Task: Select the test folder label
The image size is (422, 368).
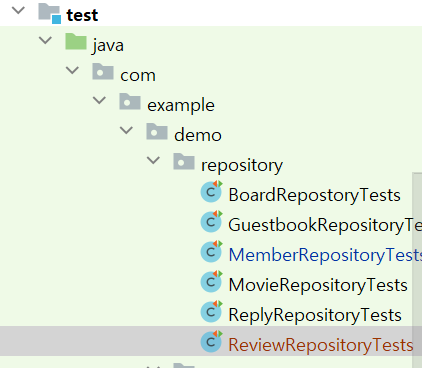Action: (82, 15)
